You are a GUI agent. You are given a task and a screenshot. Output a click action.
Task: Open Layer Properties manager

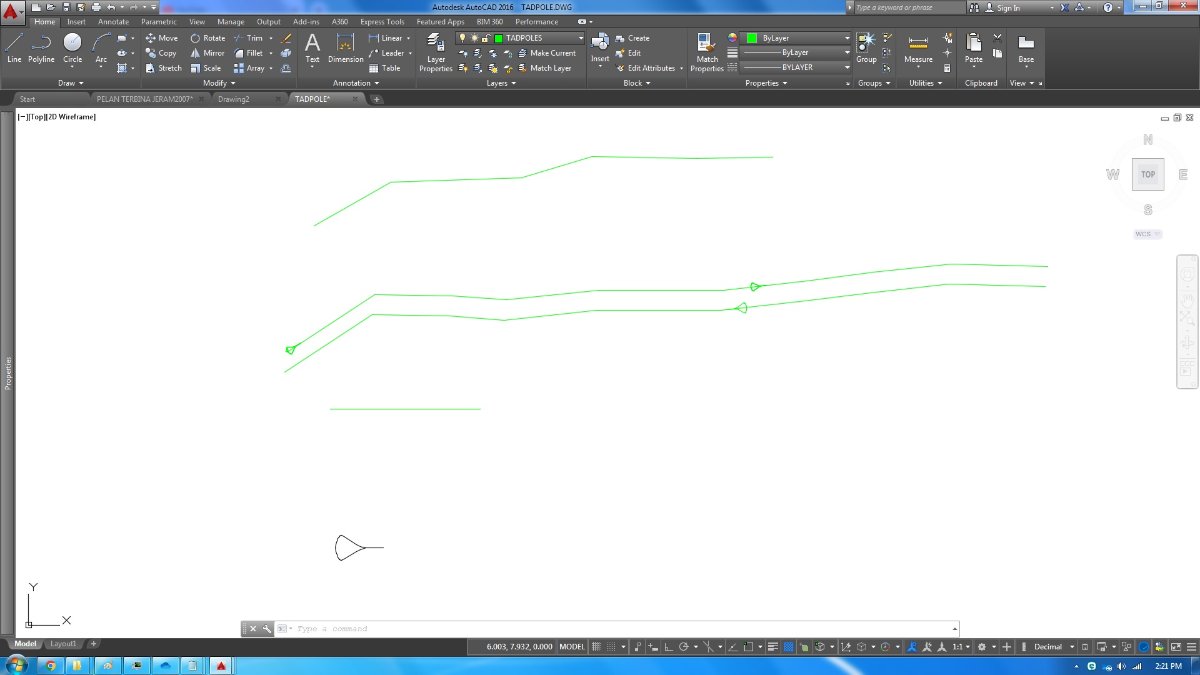436,52
